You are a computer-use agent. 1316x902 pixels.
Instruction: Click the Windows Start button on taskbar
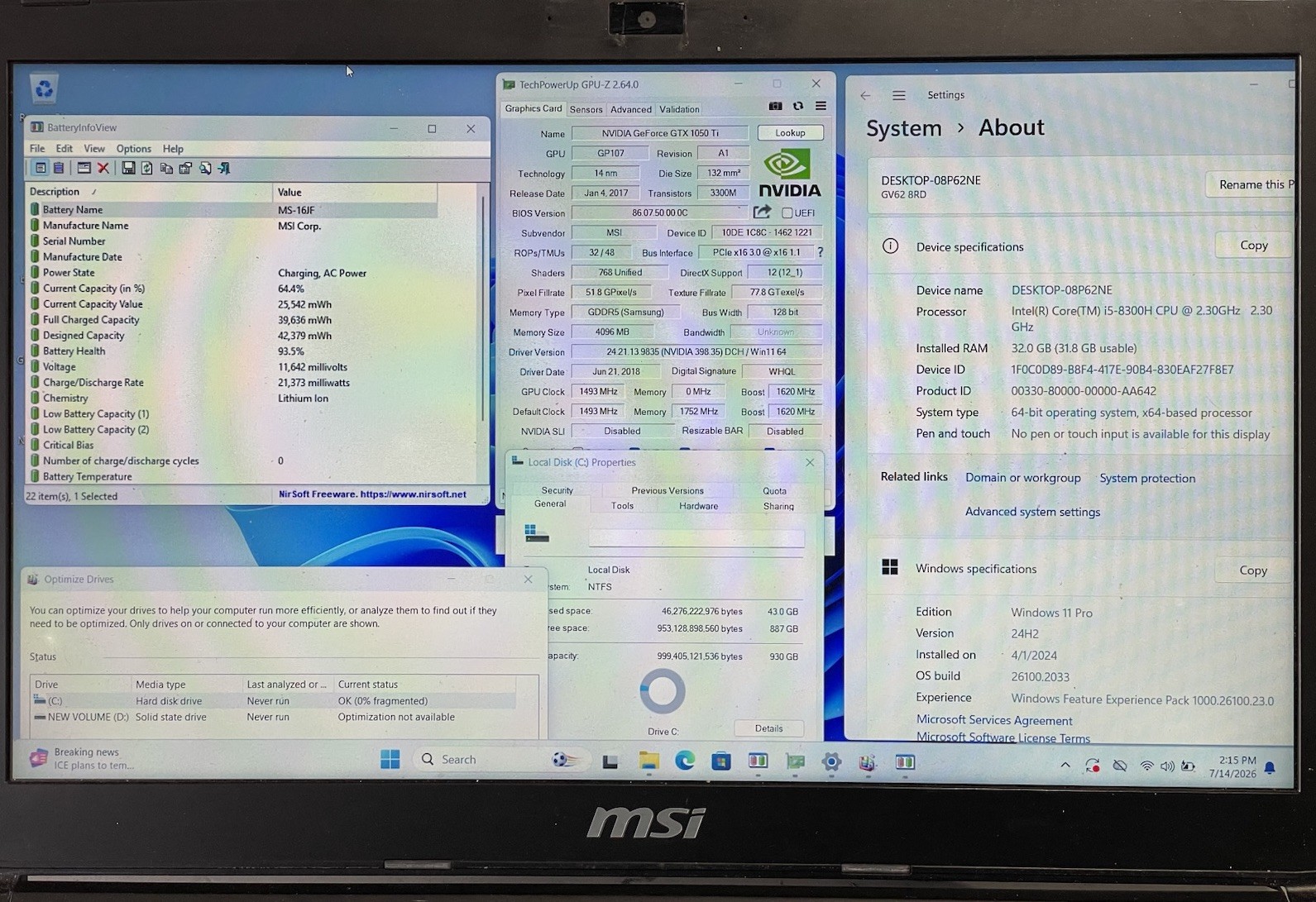coord(390,759)
